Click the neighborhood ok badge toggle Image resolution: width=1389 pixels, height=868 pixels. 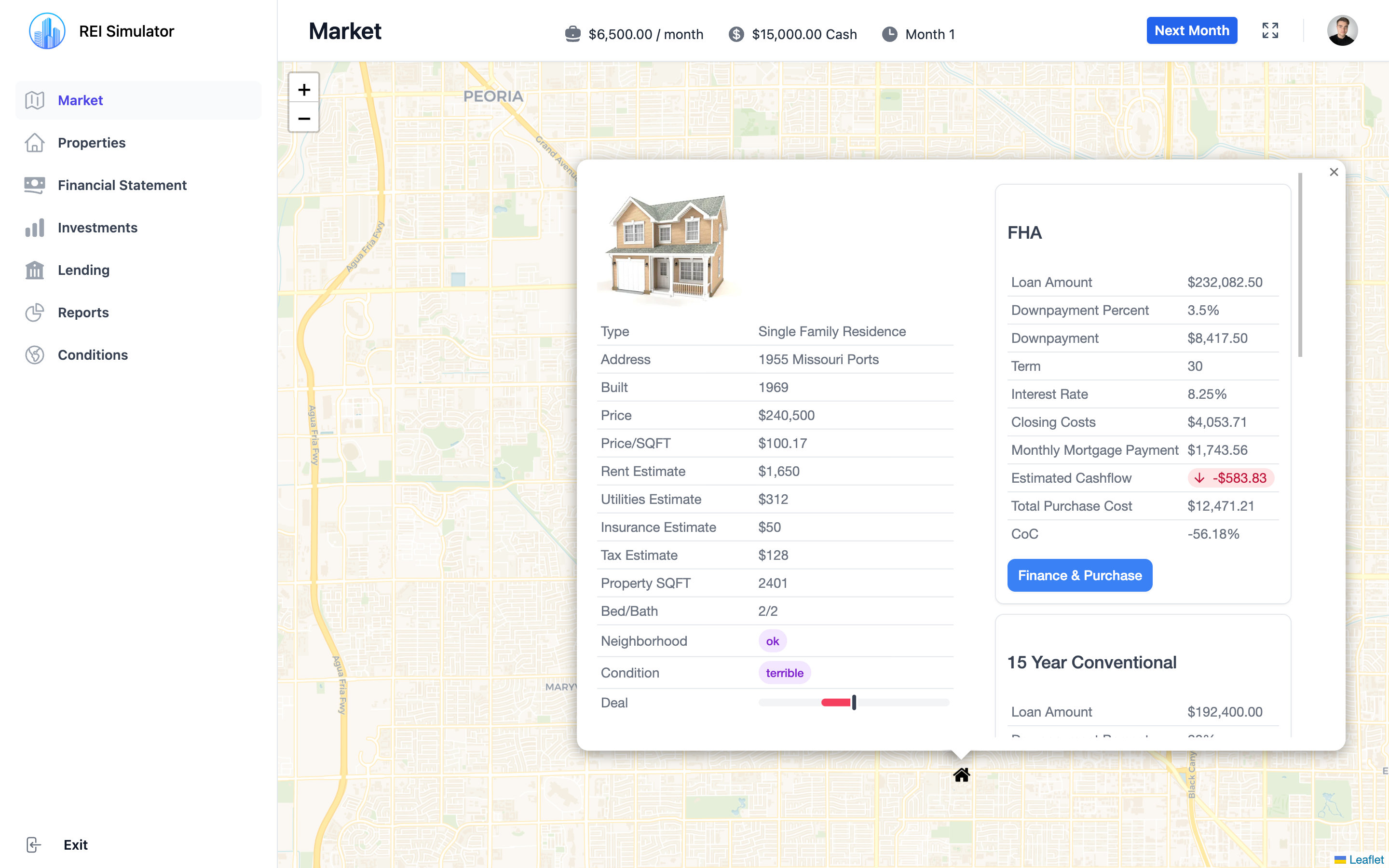(x=773, y=641)
